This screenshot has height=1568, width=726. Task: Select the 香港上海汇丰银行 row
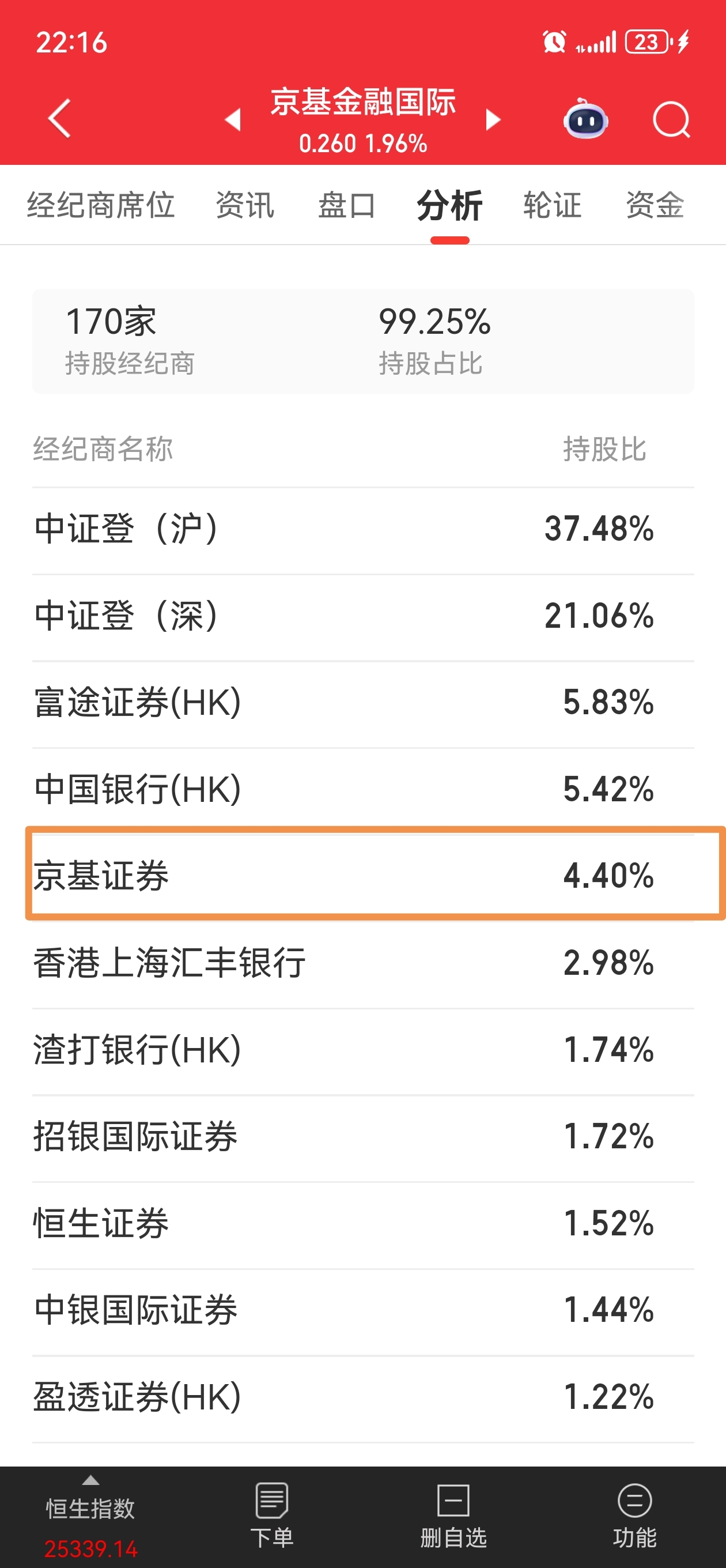364,963
